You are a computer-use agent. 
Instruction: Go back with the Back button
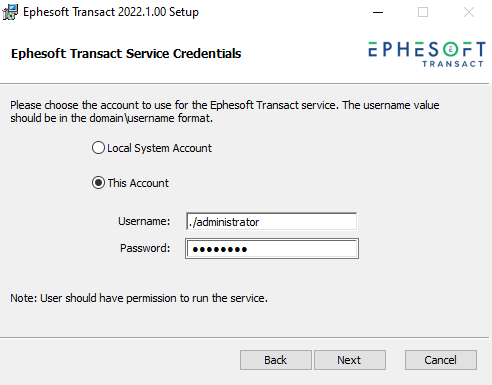coord(276,360)
